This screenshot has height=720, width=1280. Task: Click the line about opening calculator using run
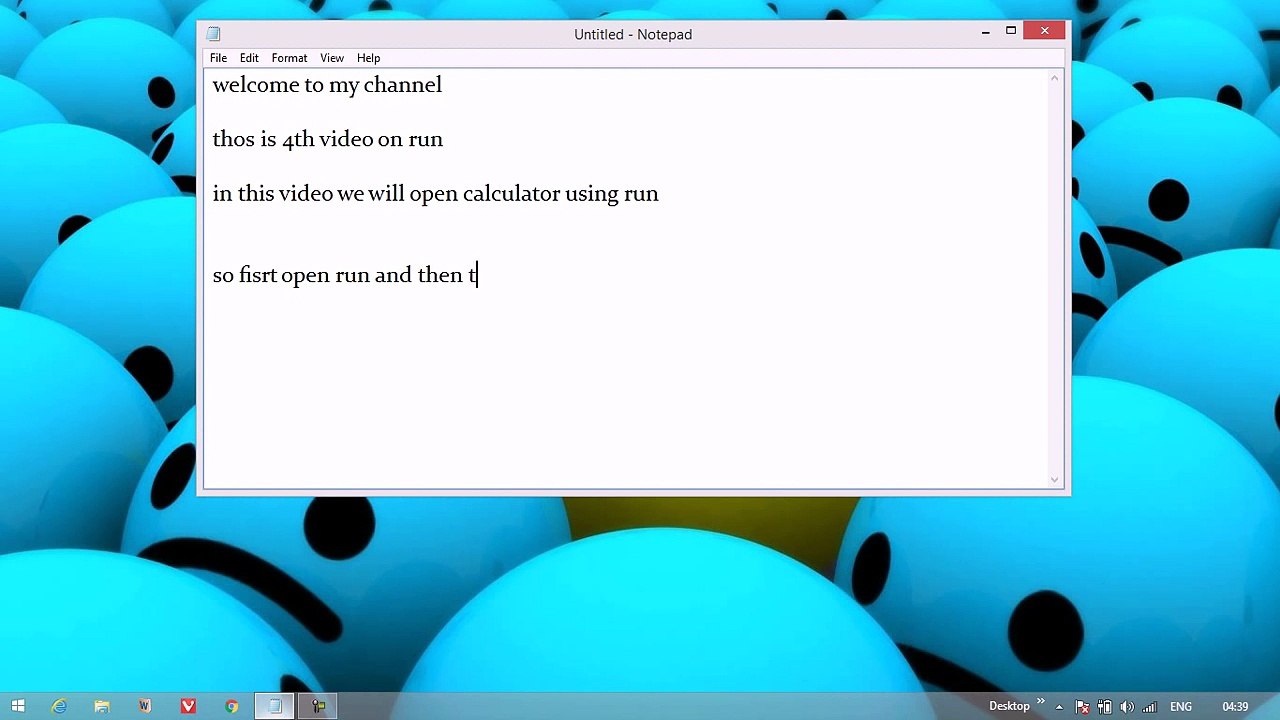(435, 194)
